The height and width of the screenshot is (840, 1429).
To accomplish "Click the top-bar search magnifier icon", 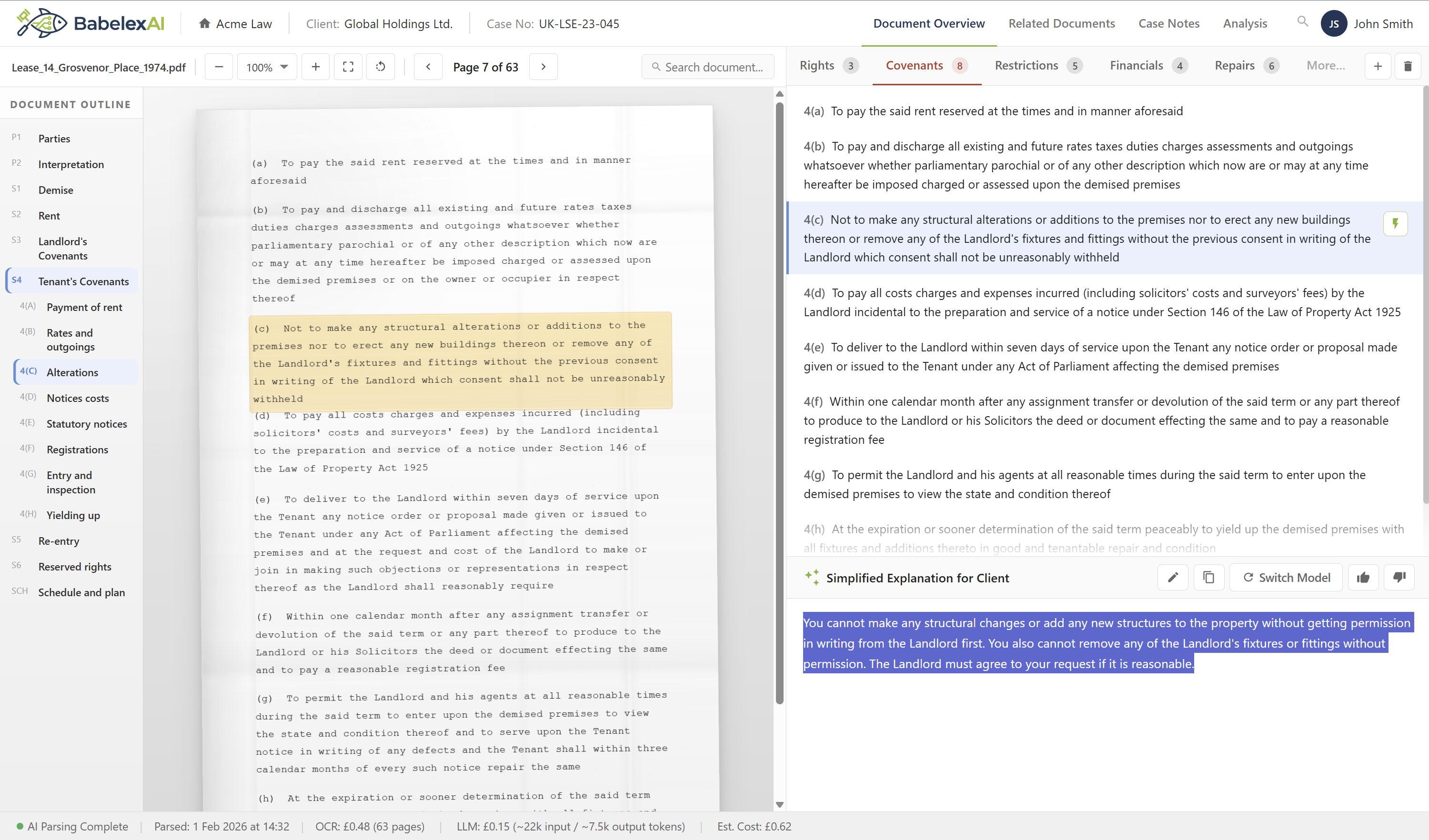I will 1303,21.
